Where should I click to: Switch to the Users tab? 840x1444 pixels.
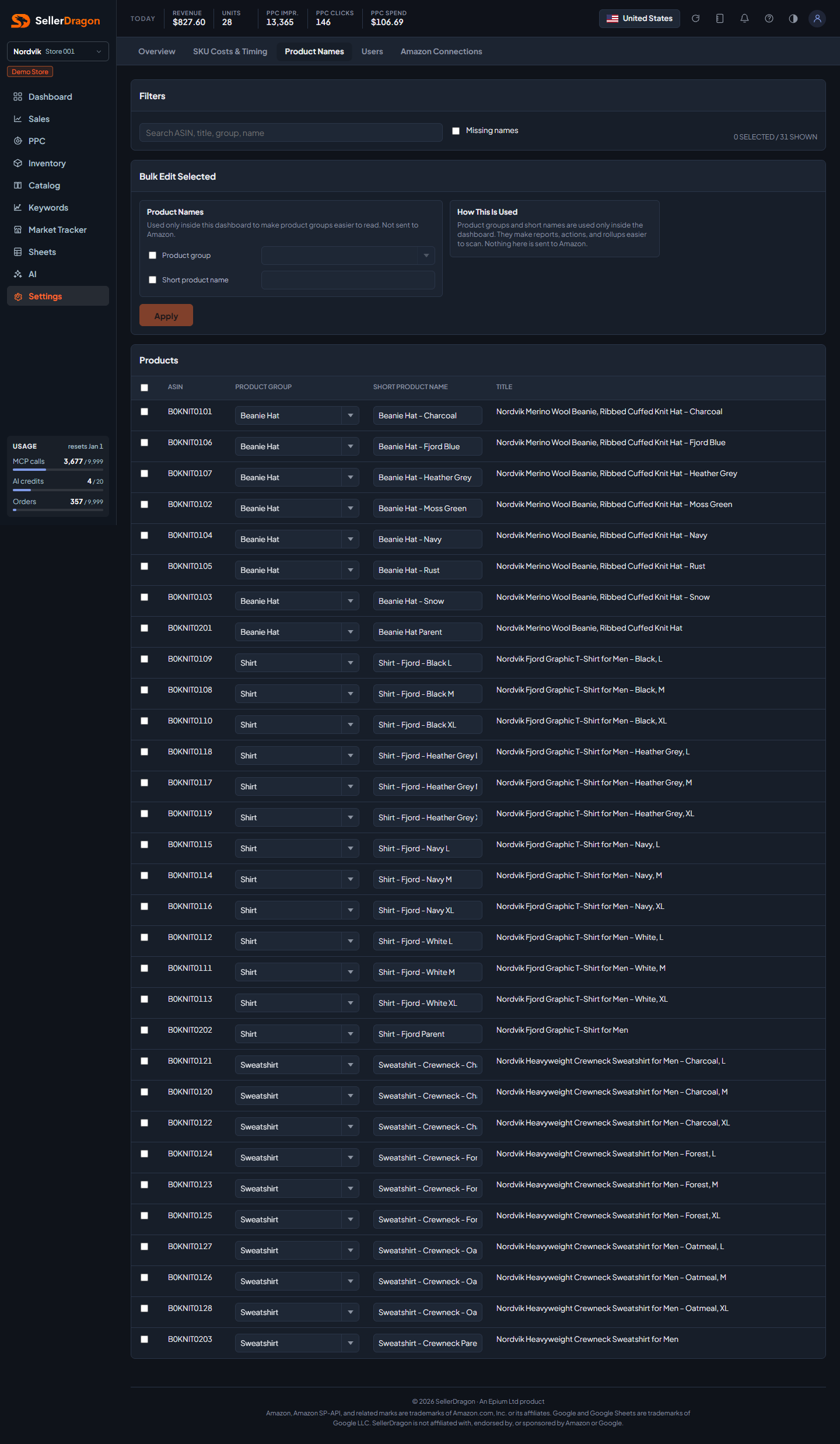(x=372, y=51)
